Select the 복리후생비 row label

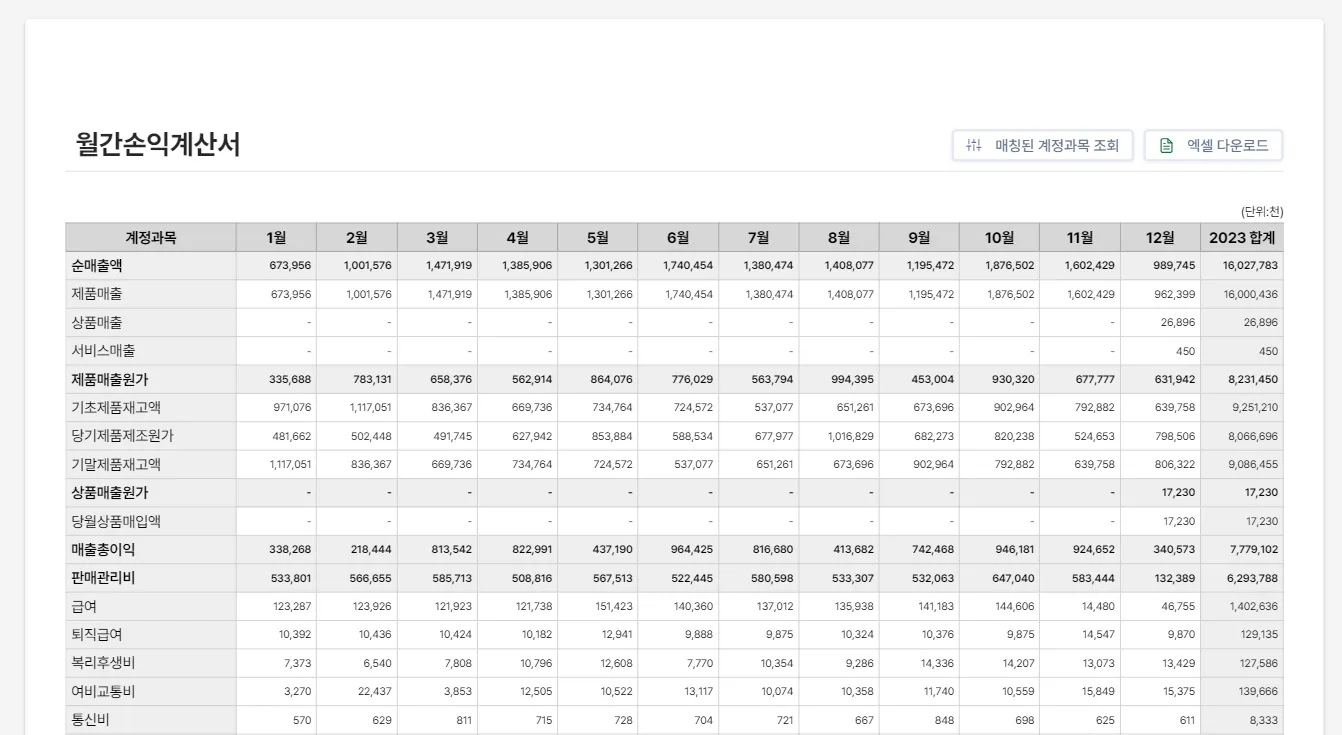coord(103,663)
